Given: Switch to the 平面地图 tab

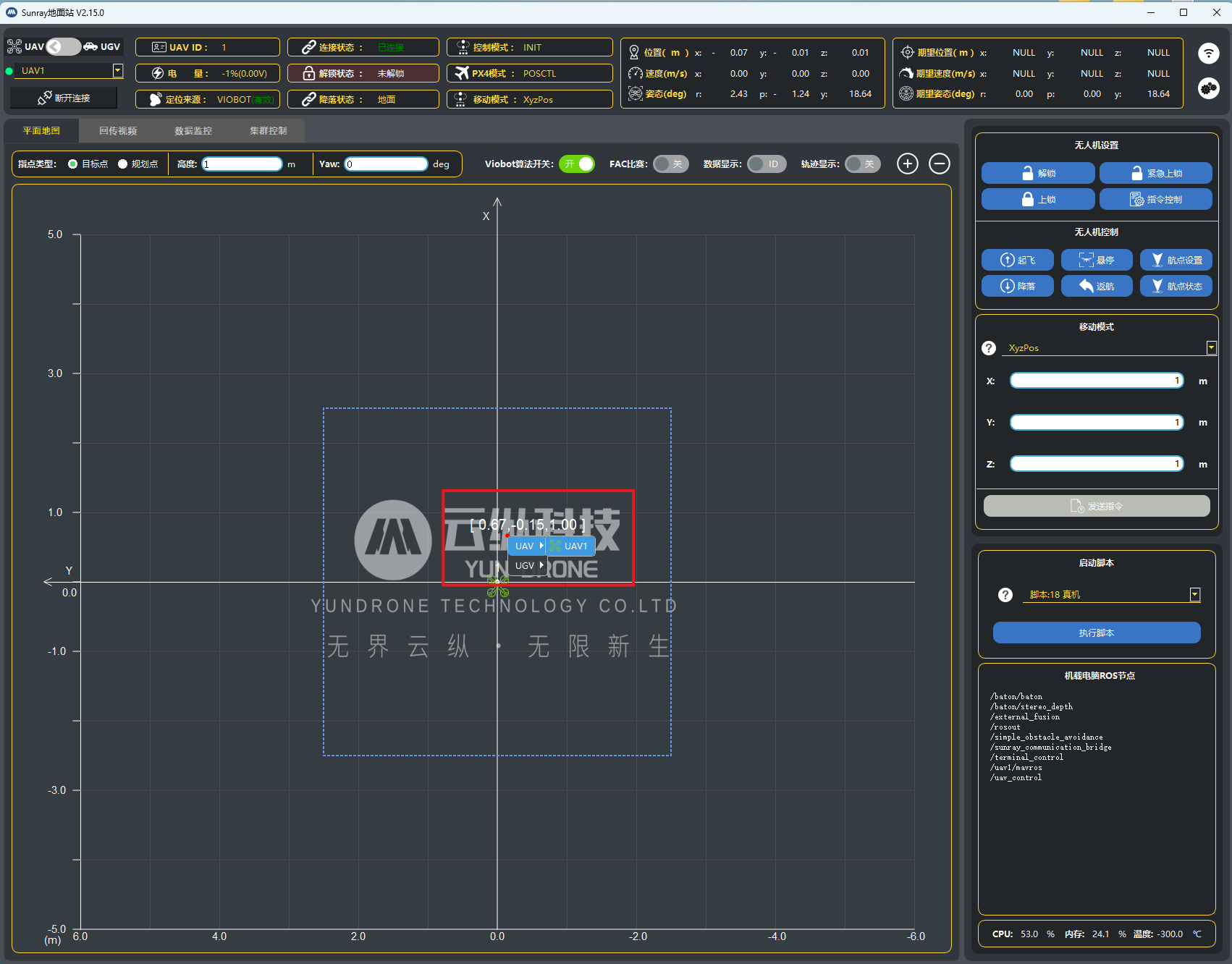Looking at the screenshot, I should coord(41,131).
